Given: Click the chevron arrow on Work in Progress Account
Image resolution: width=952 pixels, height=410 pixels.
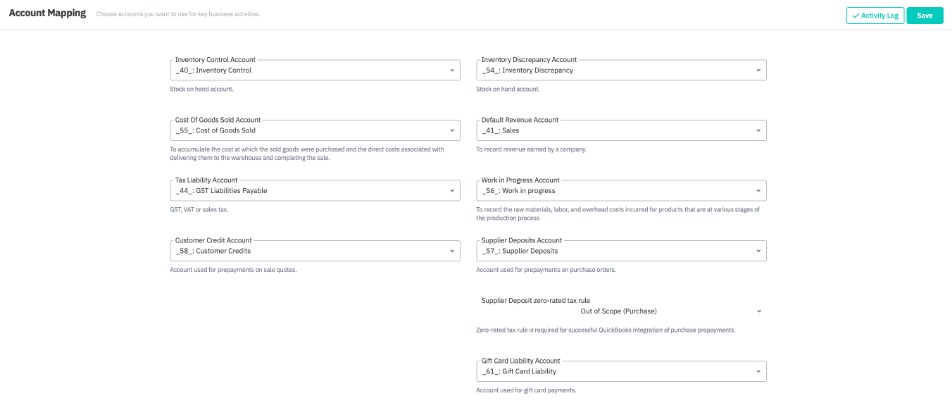Looking at the screenshot, I should coord(758,191).
